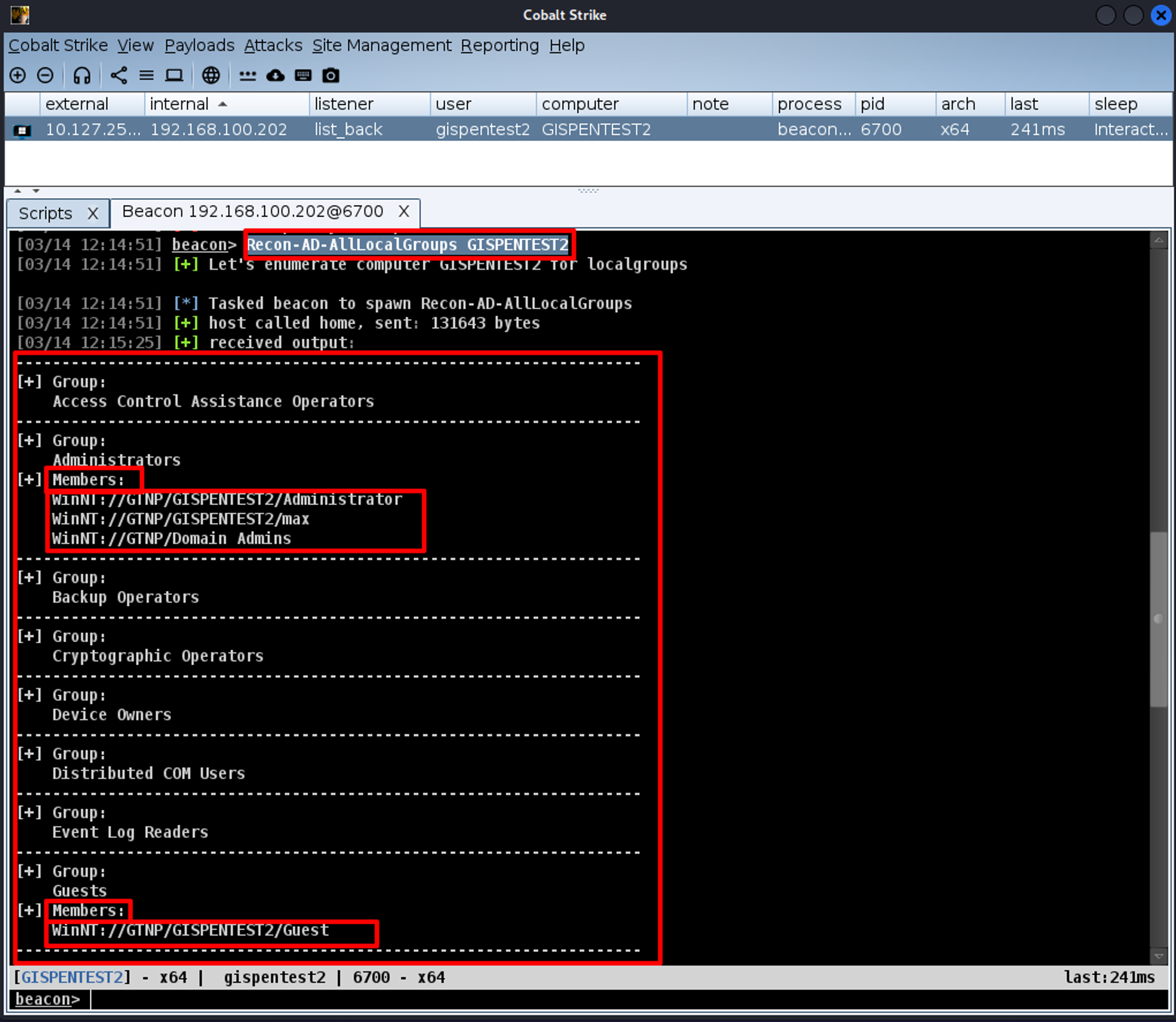Open web log globe icon

click(x=211, y=75)
